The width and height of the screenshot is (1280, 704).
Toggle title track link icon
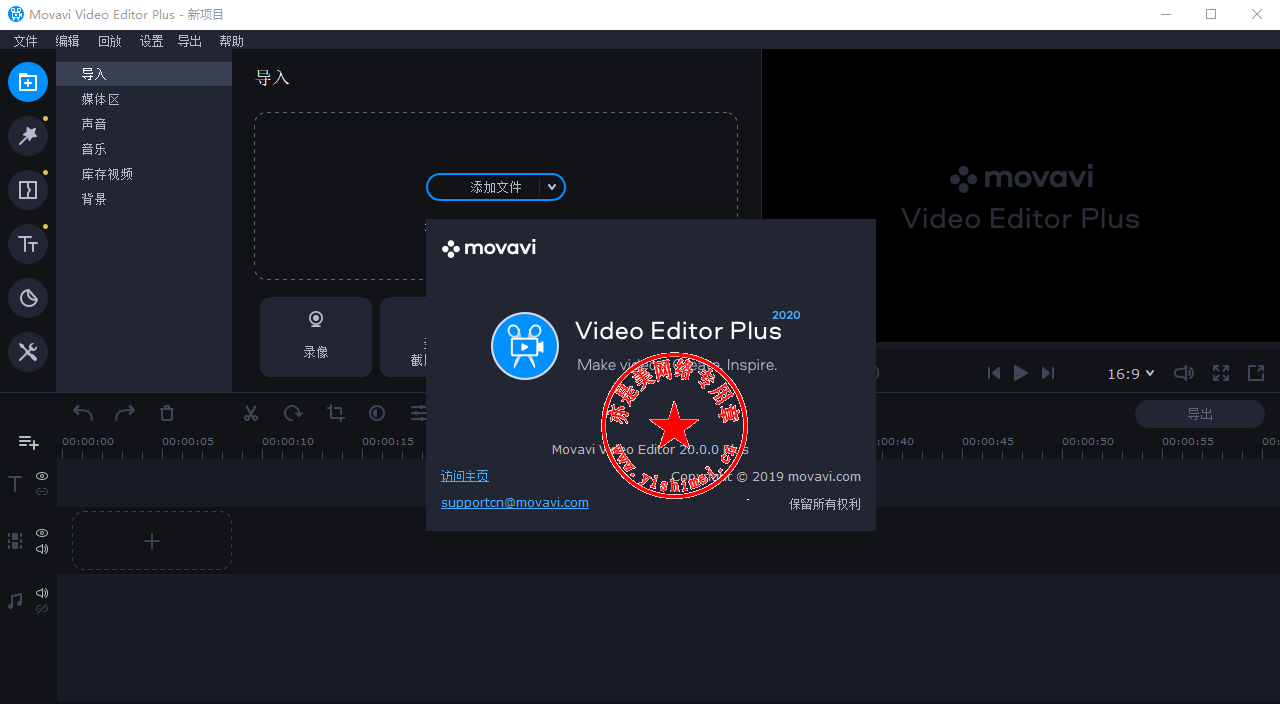[42, 491]
